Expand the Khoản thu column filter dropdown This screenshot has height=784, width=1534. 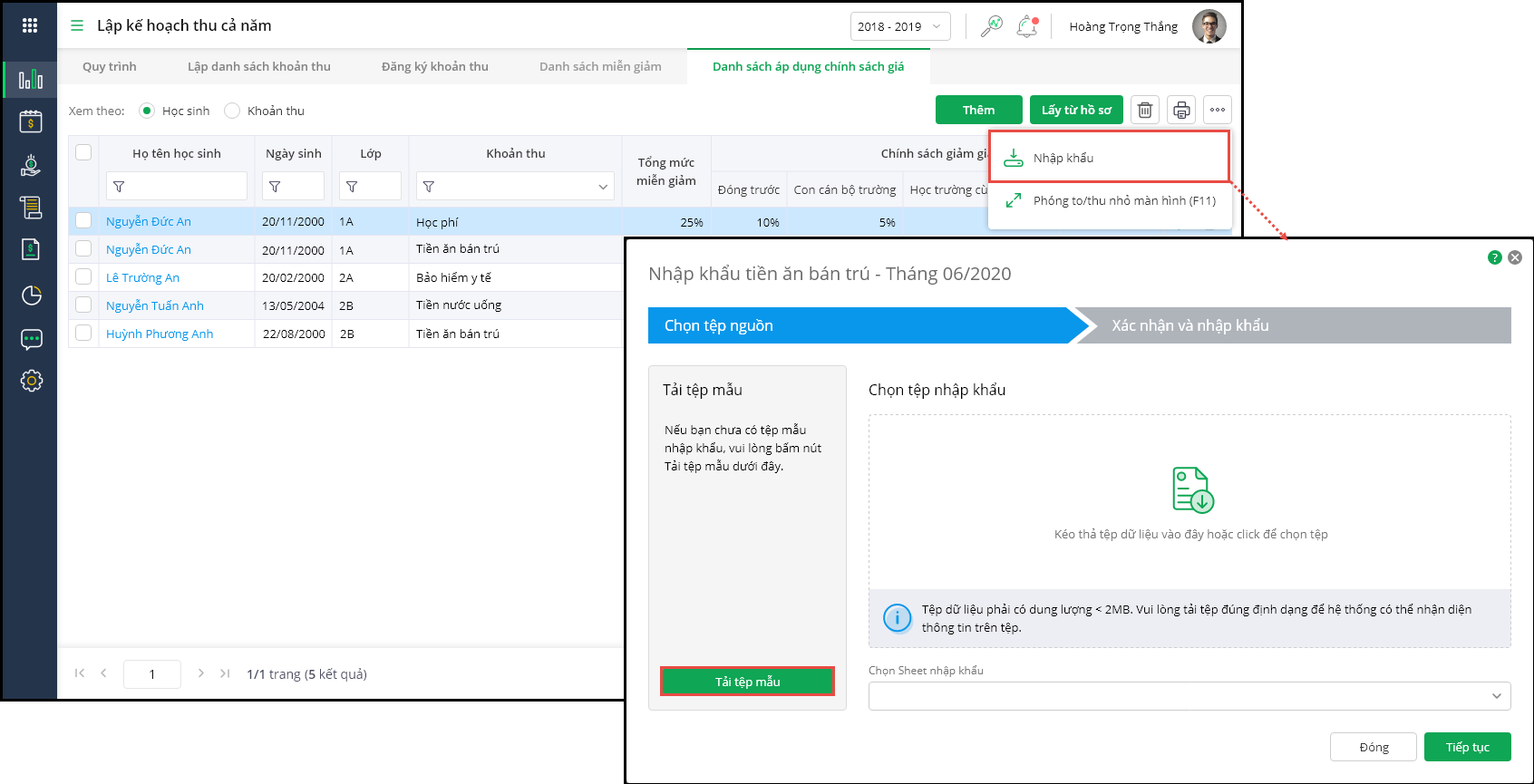coord(603,187)
